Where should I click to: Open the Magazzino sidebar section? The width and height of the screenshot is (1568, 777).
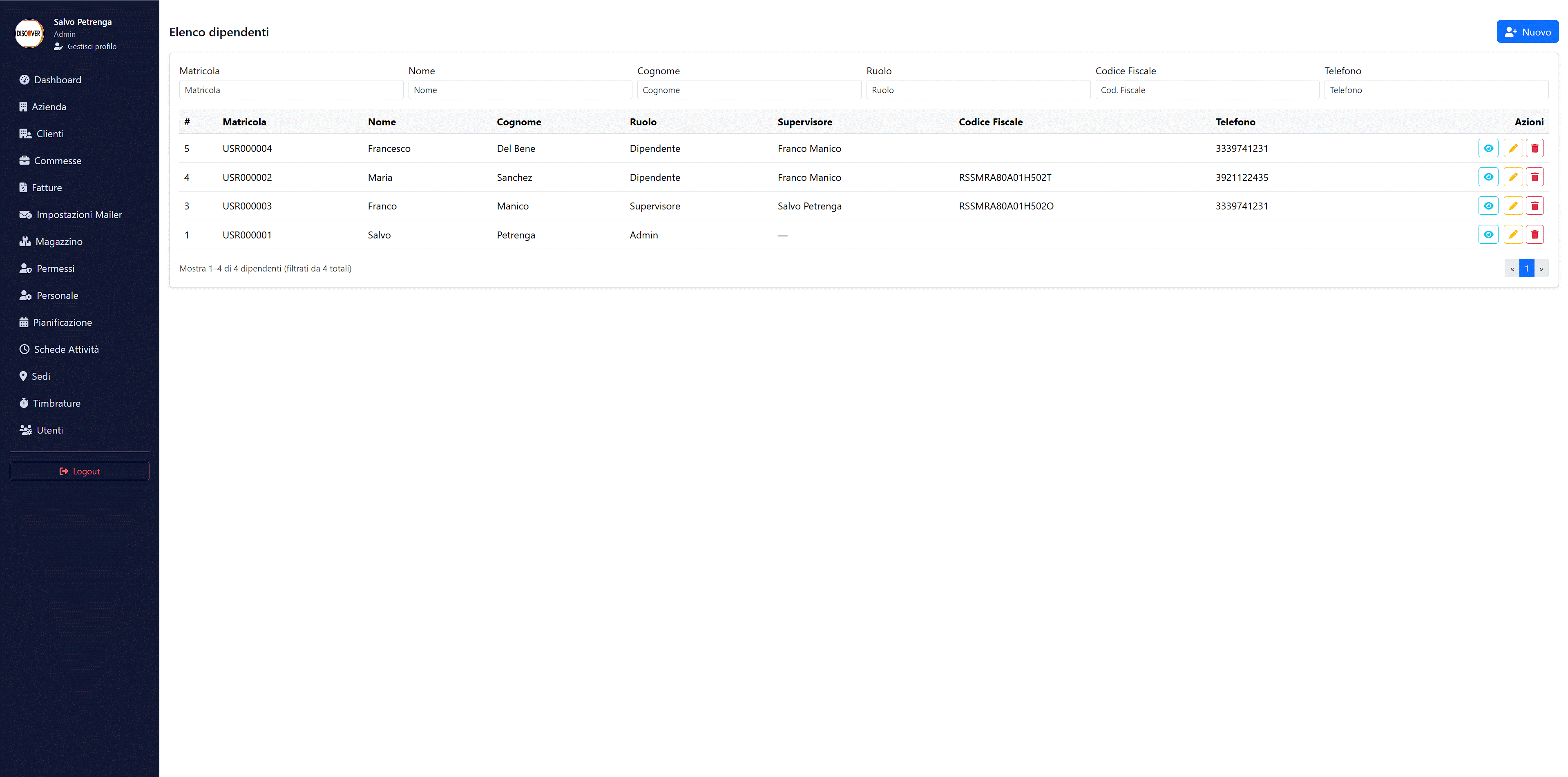(x=58, y=242)
